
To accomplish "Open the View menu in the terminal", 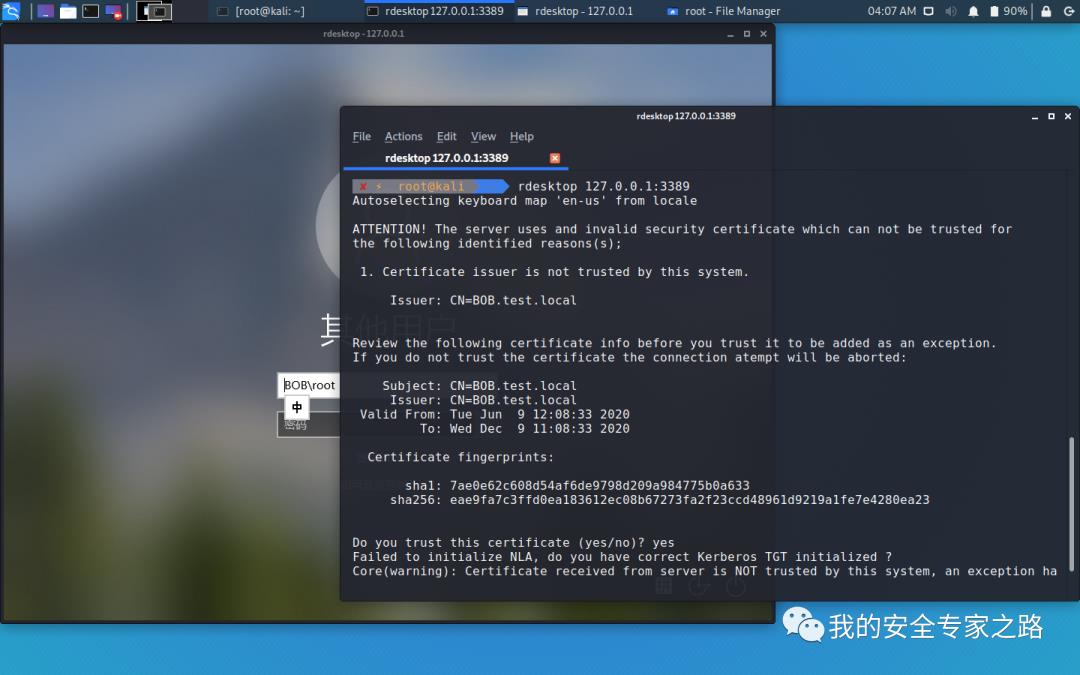I will pyautogui.click(x=483, y=136).
